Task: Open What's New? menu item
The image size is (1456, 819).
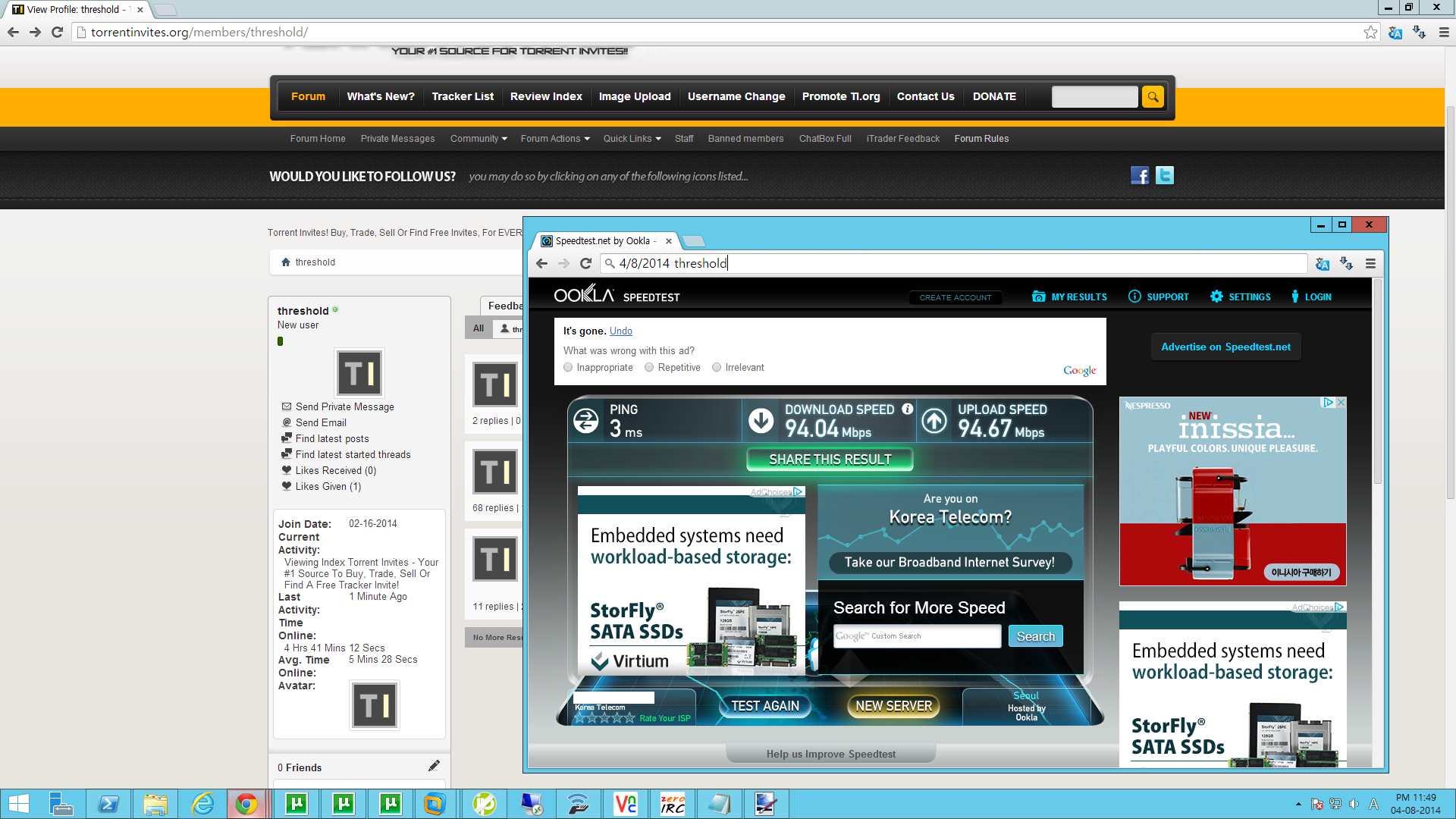Action: 381,96
